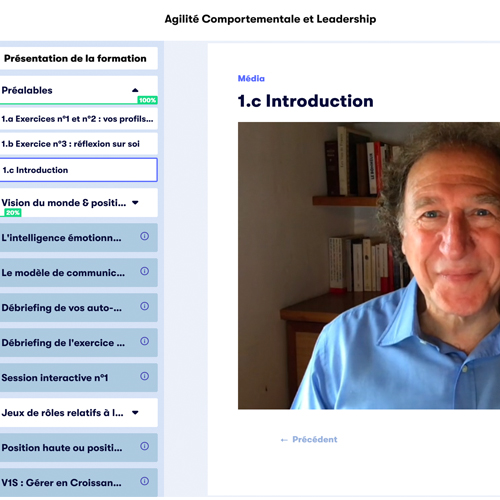Open 1.b Exercice n°3 : réflexion sur soi
Viewport: 500px width, 500px height.
(x=78, y=144)
